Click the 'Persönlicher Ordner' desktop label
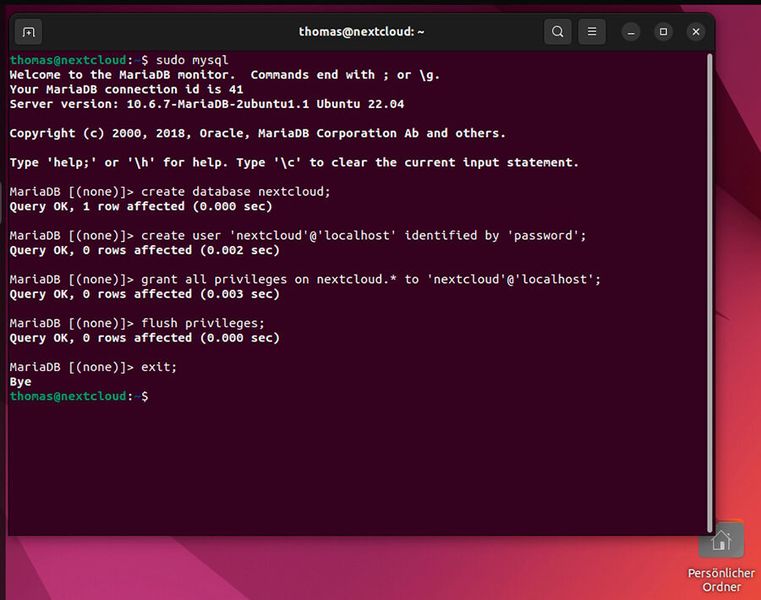The width and height of the screenshot is (761, 600). (x=721, y=580)
